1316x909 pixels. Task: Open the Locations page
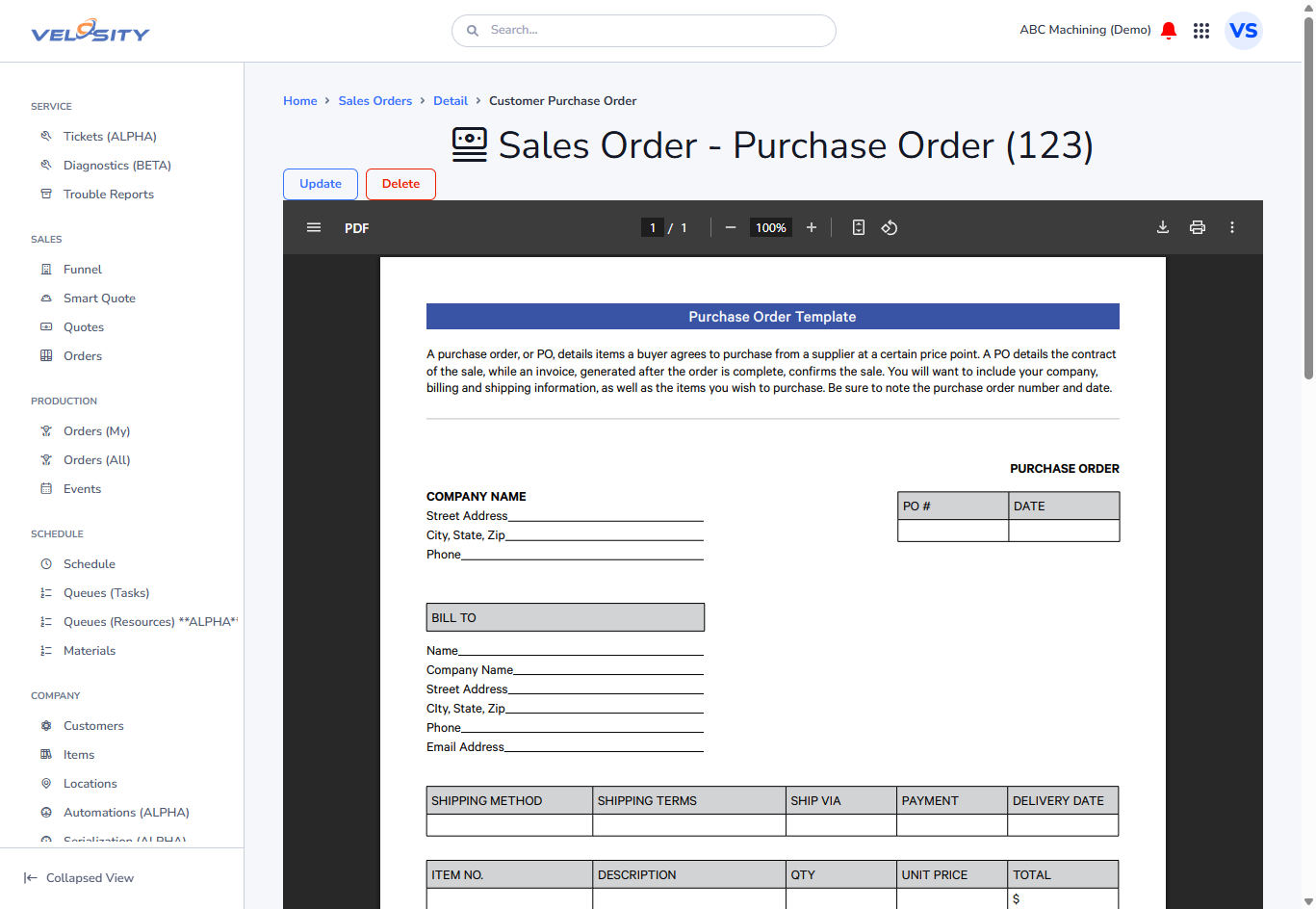tap(90, 784)
